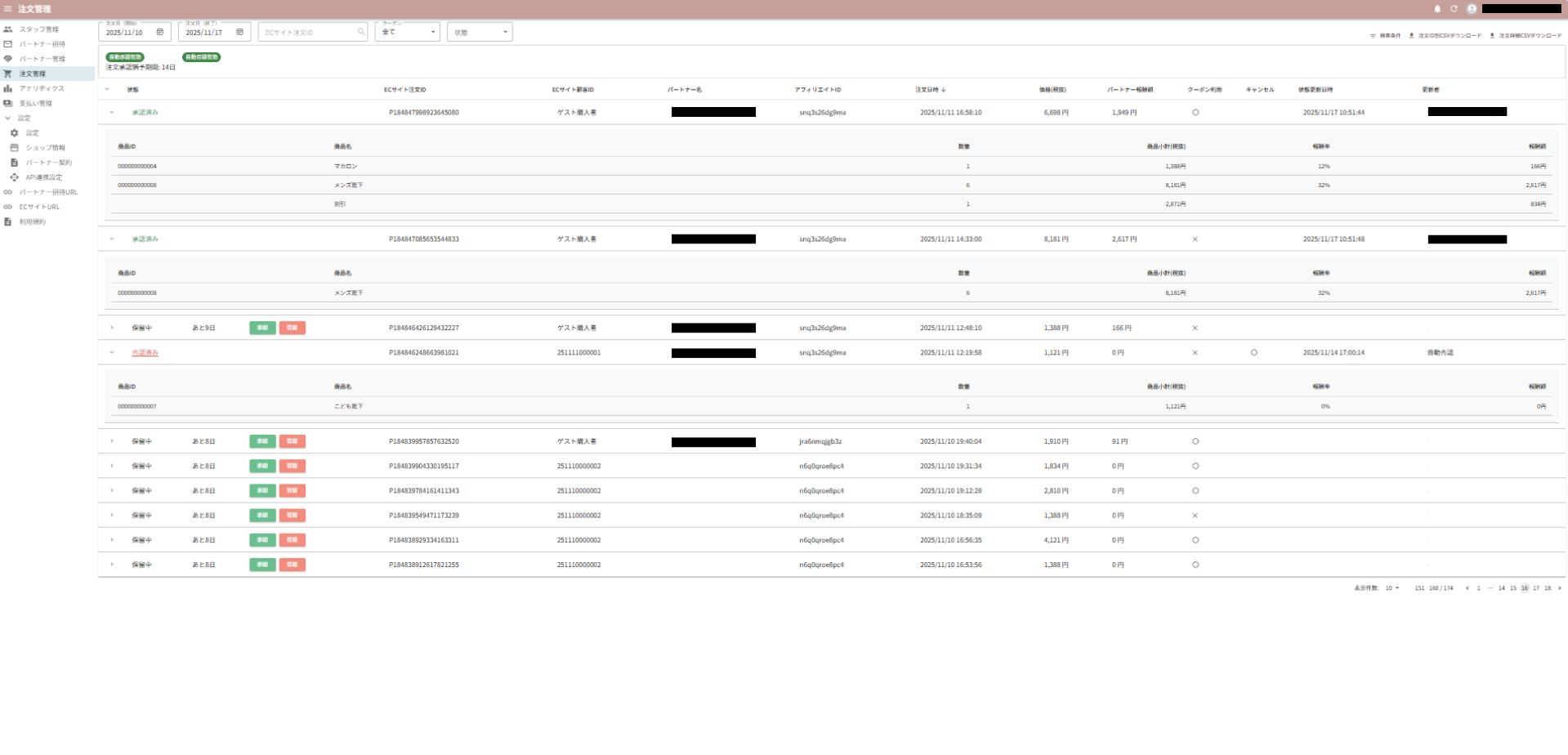Open パートナー管理 in the sidebar
The height and width of the screenshot is (755, 1568).
click(42, 59)
